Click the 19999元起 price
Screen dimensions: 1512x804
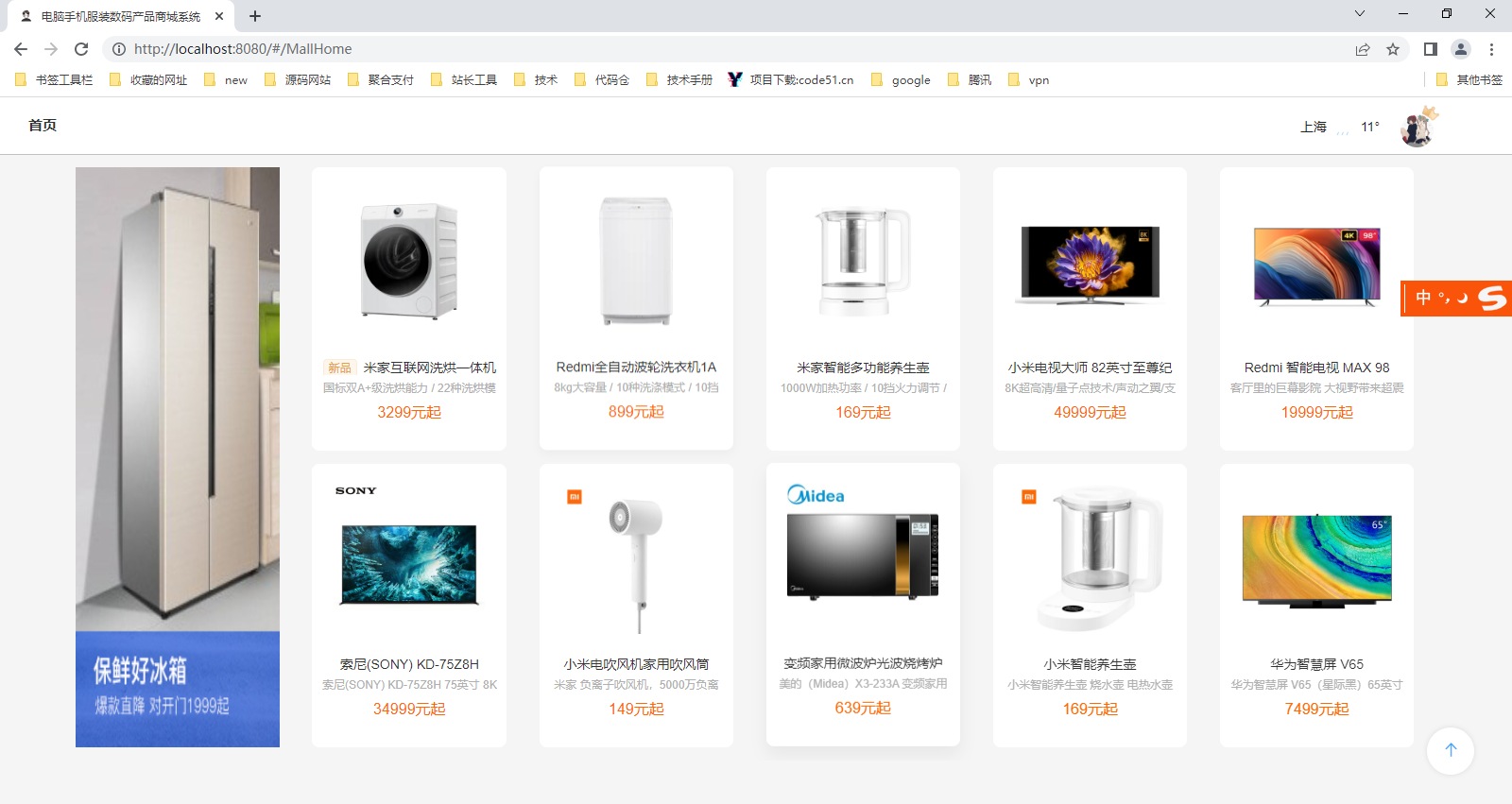tap(1316, 412)
